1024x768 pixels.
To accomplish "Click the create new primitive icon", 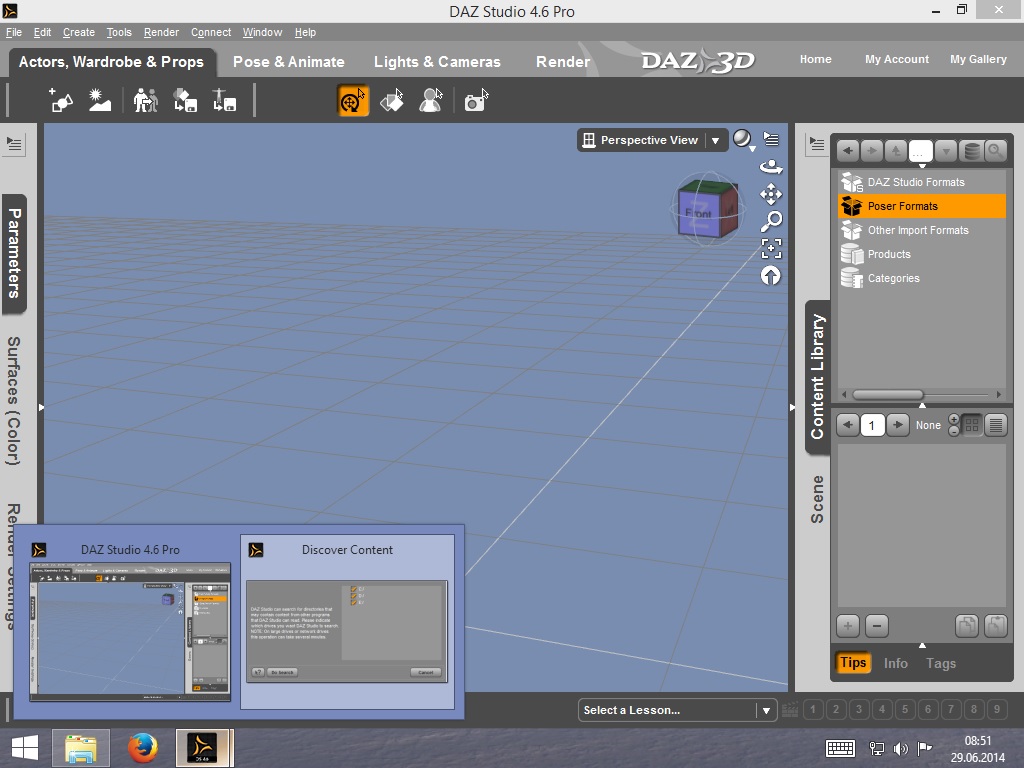I will (61, 101).
